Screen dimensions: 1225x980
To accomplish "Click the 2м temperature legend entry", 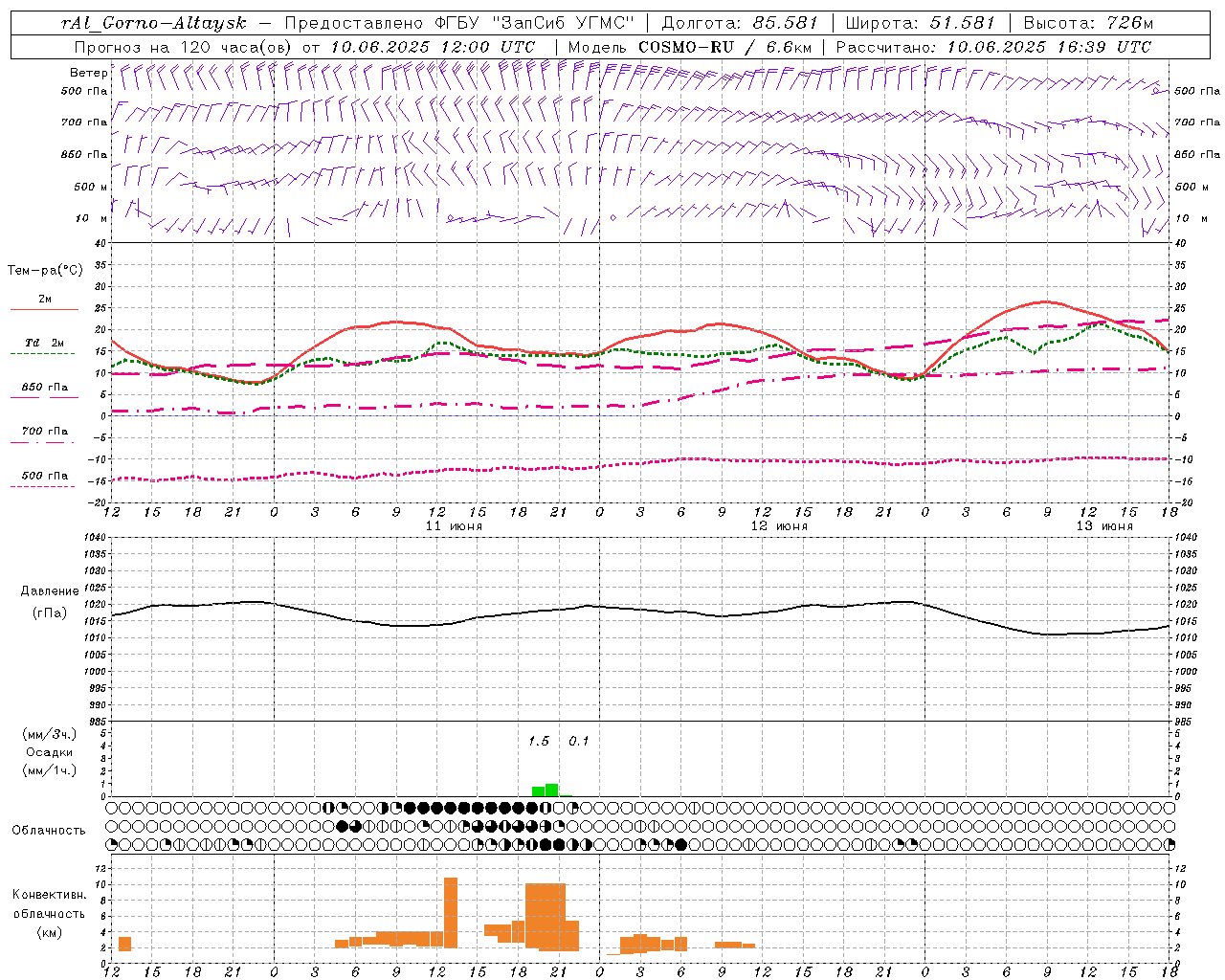I will pos(44,299).
